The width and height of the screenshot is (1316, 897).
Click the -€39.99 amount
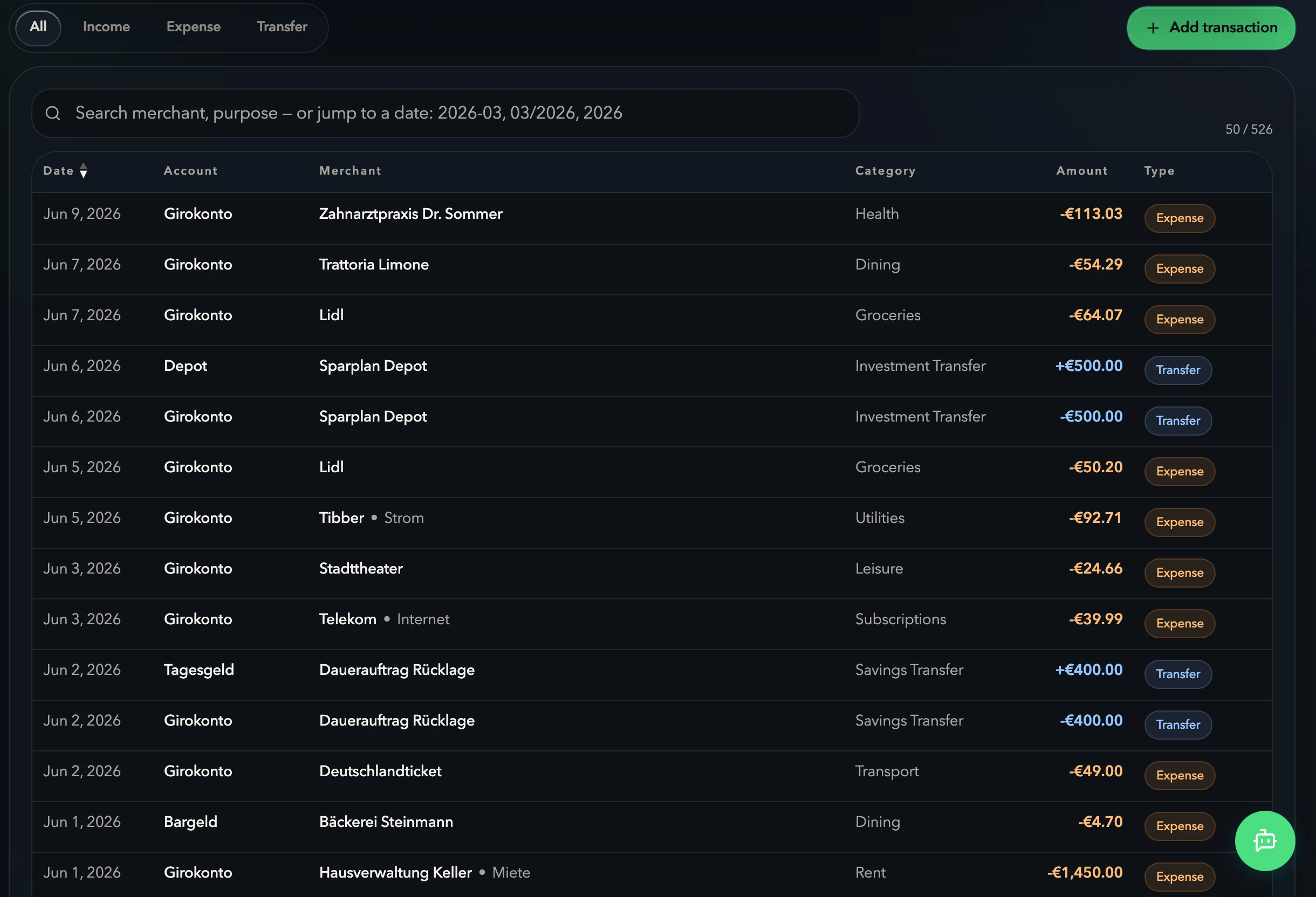click(1095, 619)
